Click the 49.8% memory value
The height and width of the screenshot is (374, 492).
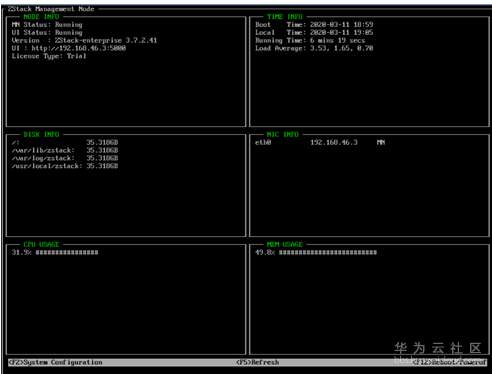point(265,252)
